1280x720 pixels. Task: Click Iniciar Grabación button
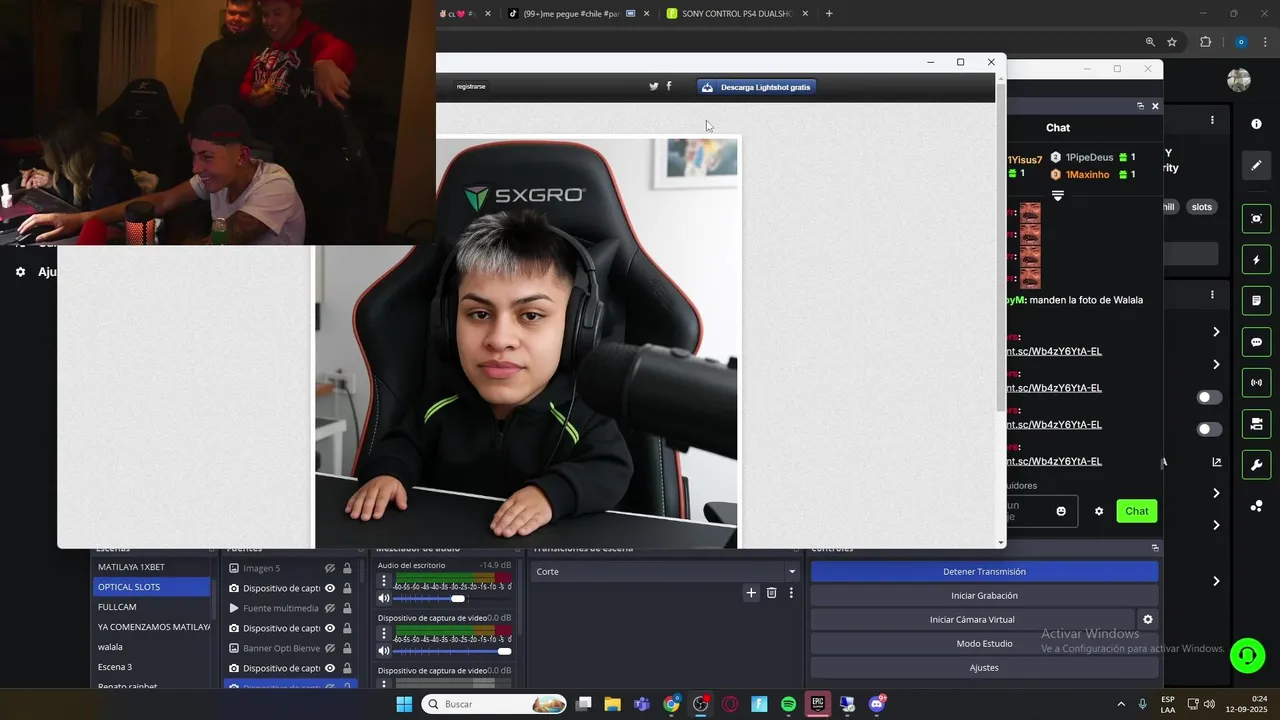point(984,596)
